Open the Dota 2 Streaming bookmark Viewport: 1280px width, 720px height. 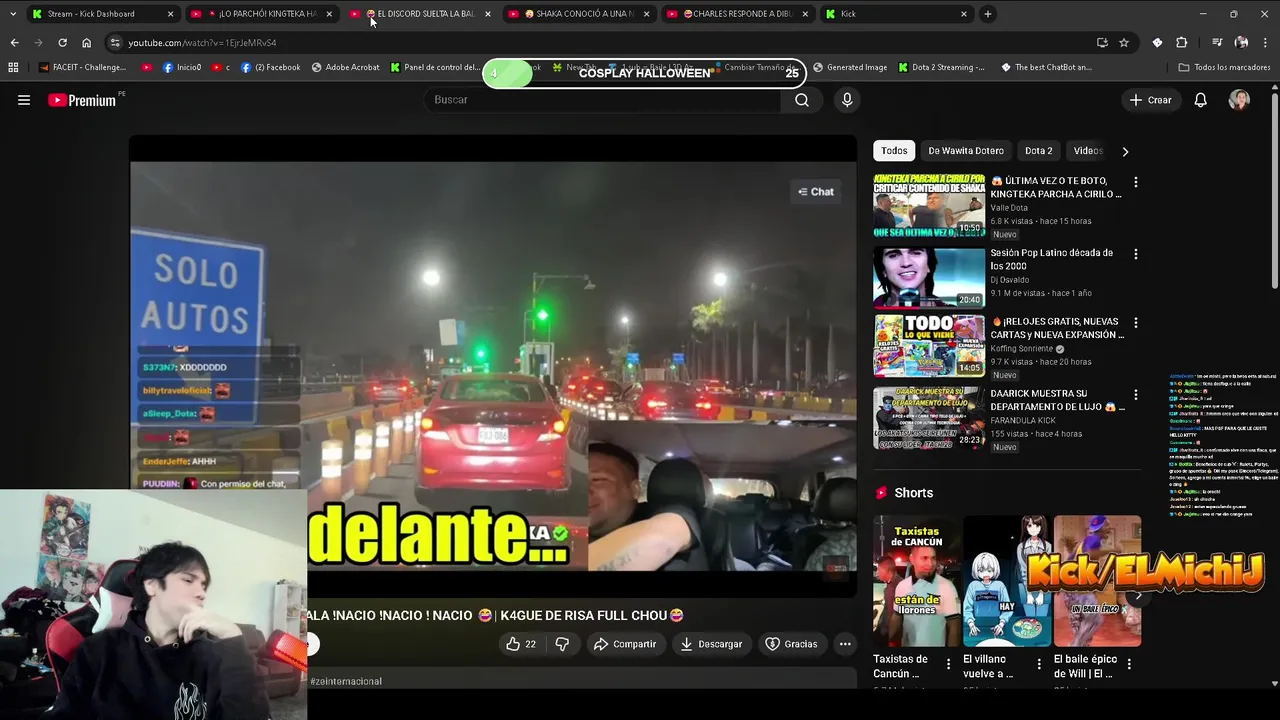(x=941, y=68)
